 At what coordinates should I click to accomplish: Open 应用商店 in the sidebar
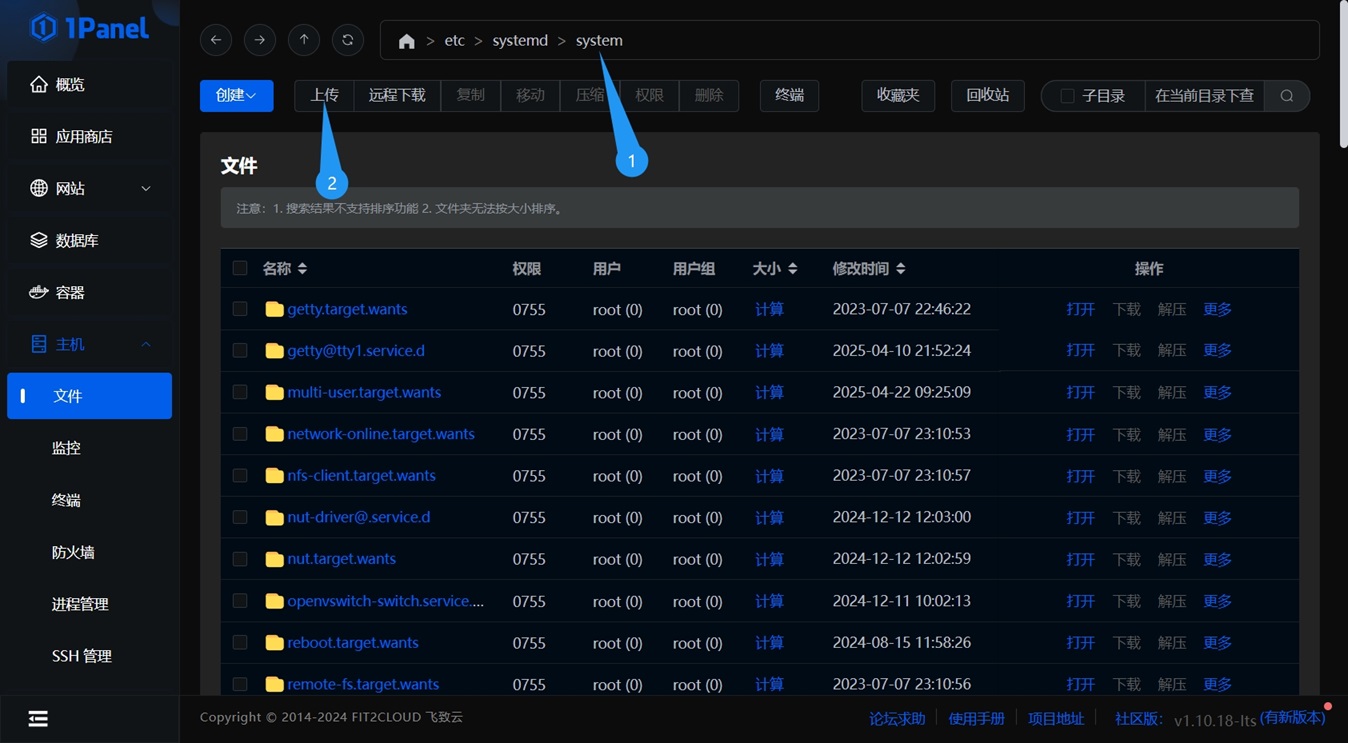(x=84, y=136)
